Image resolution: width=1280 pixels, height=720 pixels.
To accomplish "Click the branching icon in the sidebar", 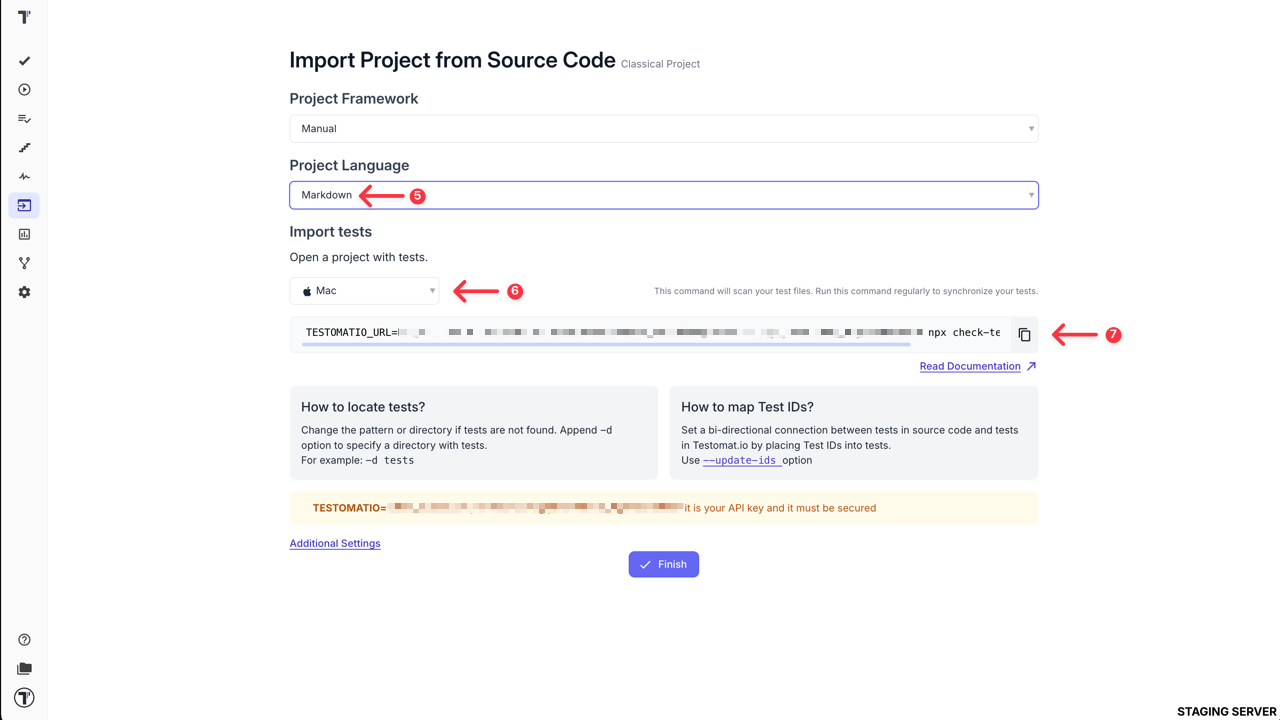I will pyautogui.click(x=24, y=262).
